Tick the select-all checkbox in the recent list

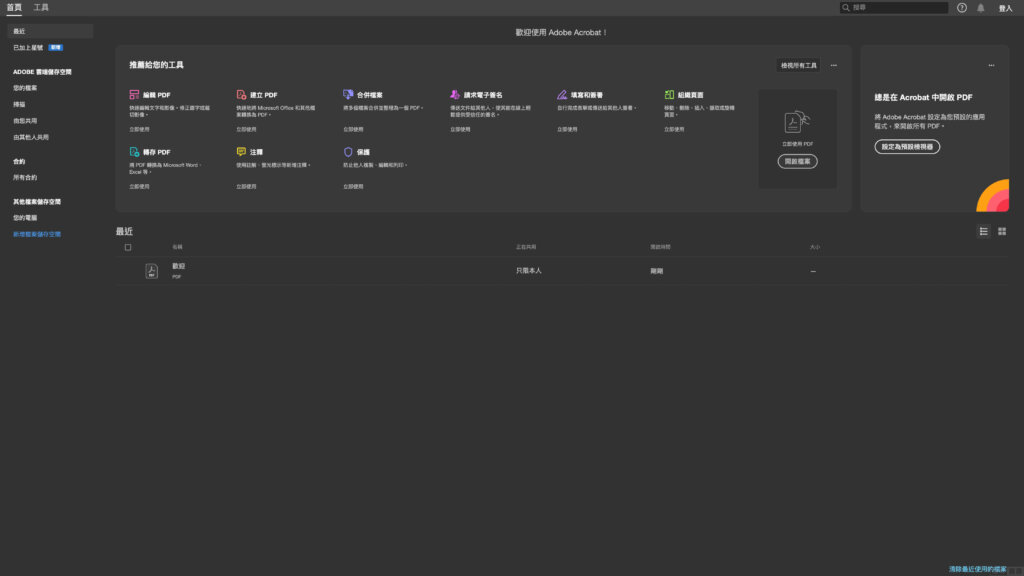click(x=128, y=248)
